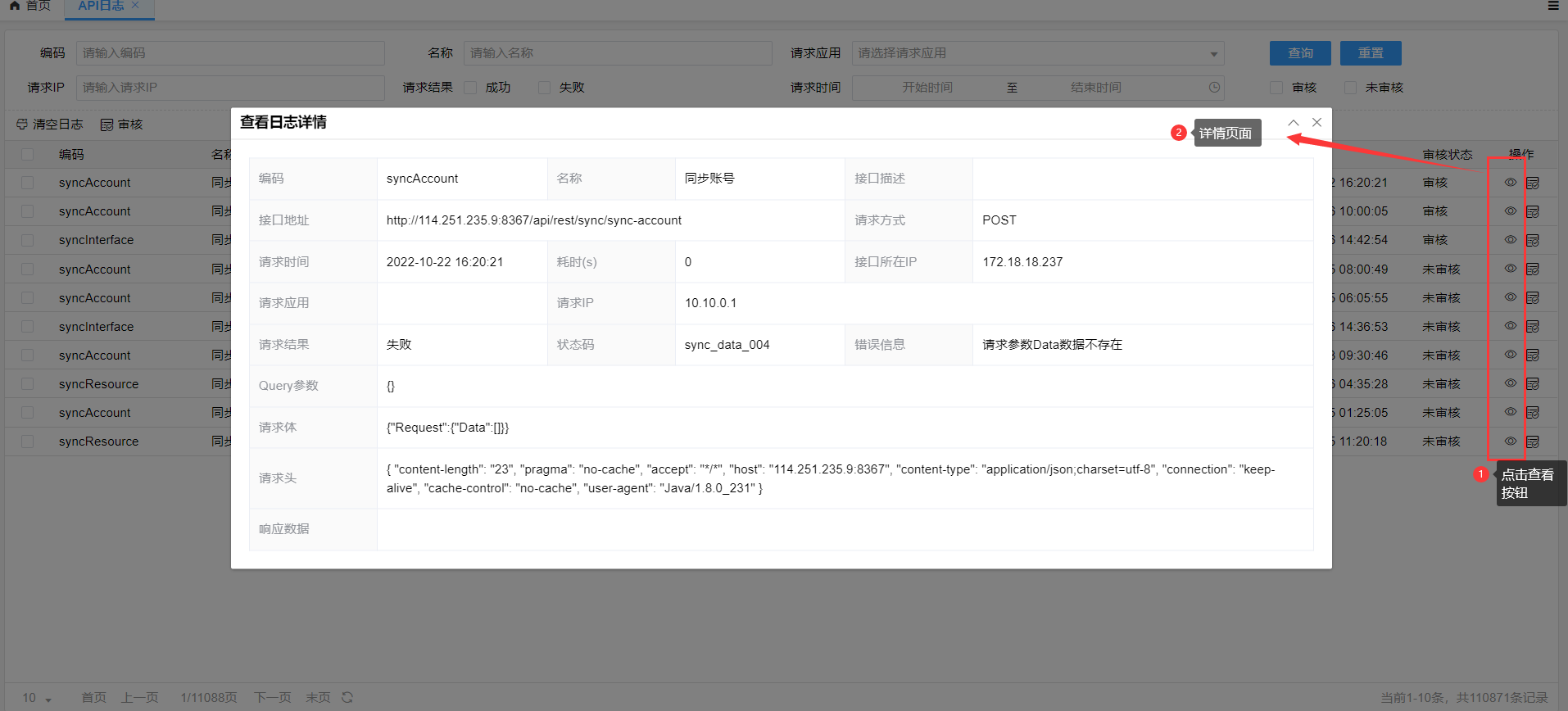The width and height of the screenshot is (1568, 711).
Task: Check the 失败 request result checkbox
Action: pos(544,88)
